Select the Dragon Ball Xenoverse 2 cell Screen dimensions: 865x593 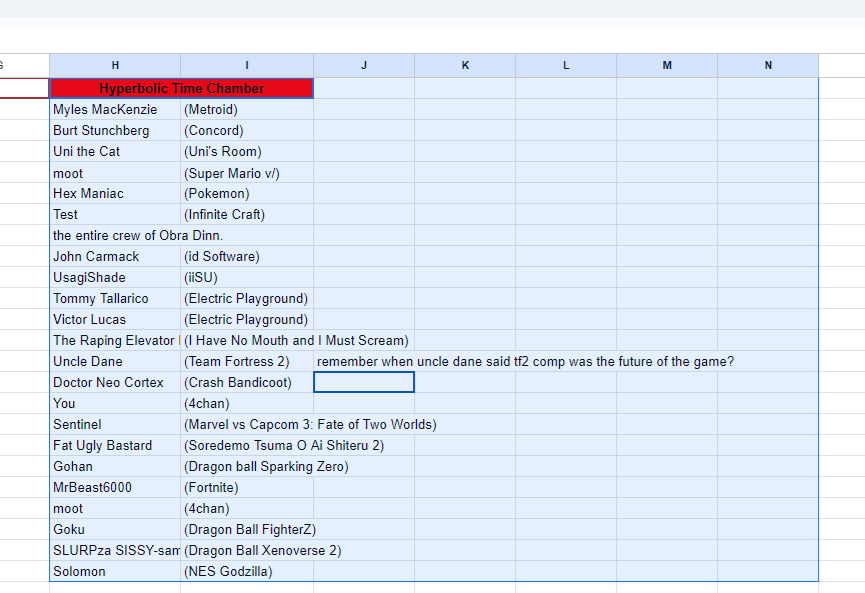tap(247, 550)
